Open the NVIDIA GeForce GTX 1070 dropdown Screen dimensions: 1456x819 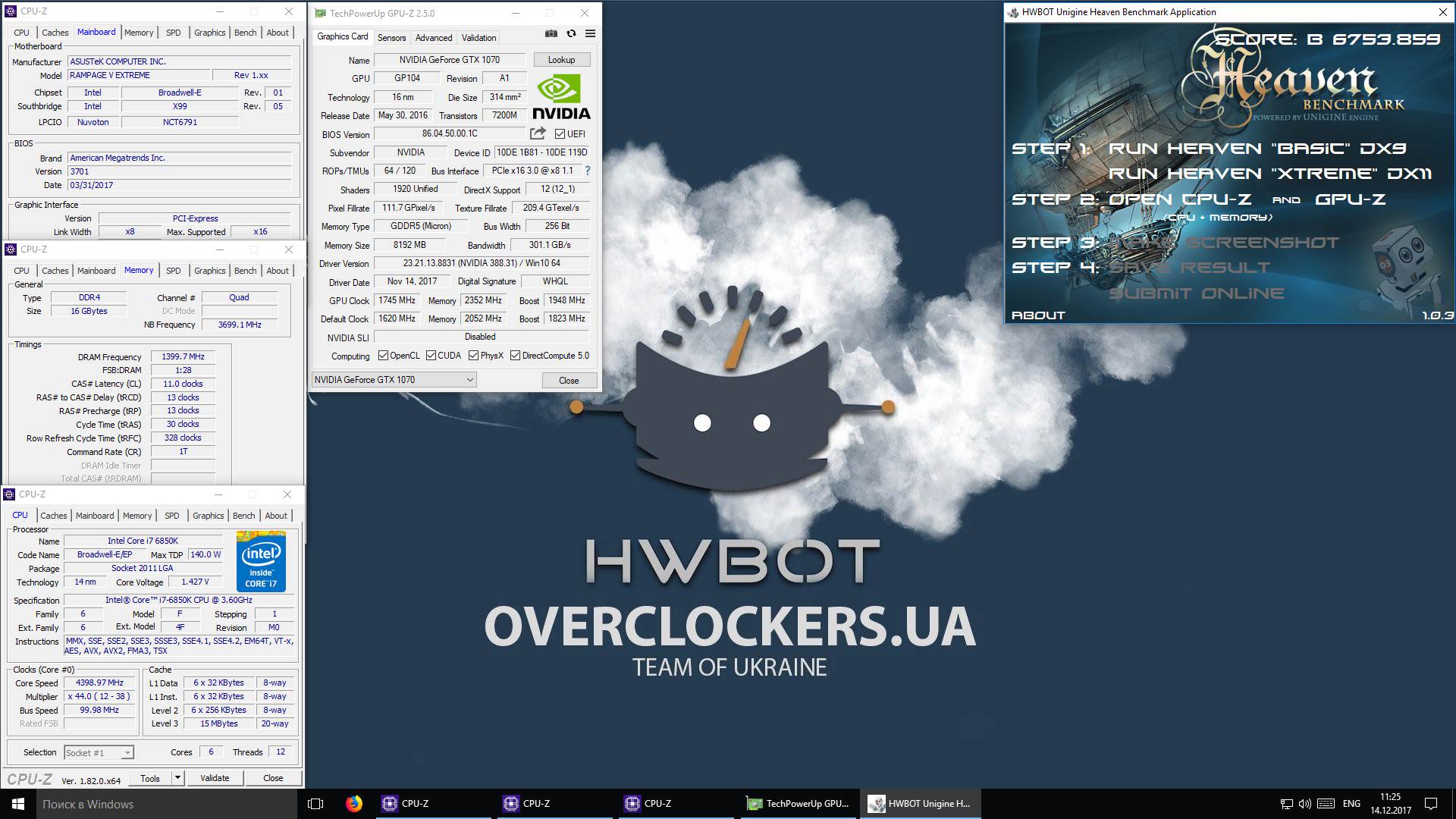394,380
